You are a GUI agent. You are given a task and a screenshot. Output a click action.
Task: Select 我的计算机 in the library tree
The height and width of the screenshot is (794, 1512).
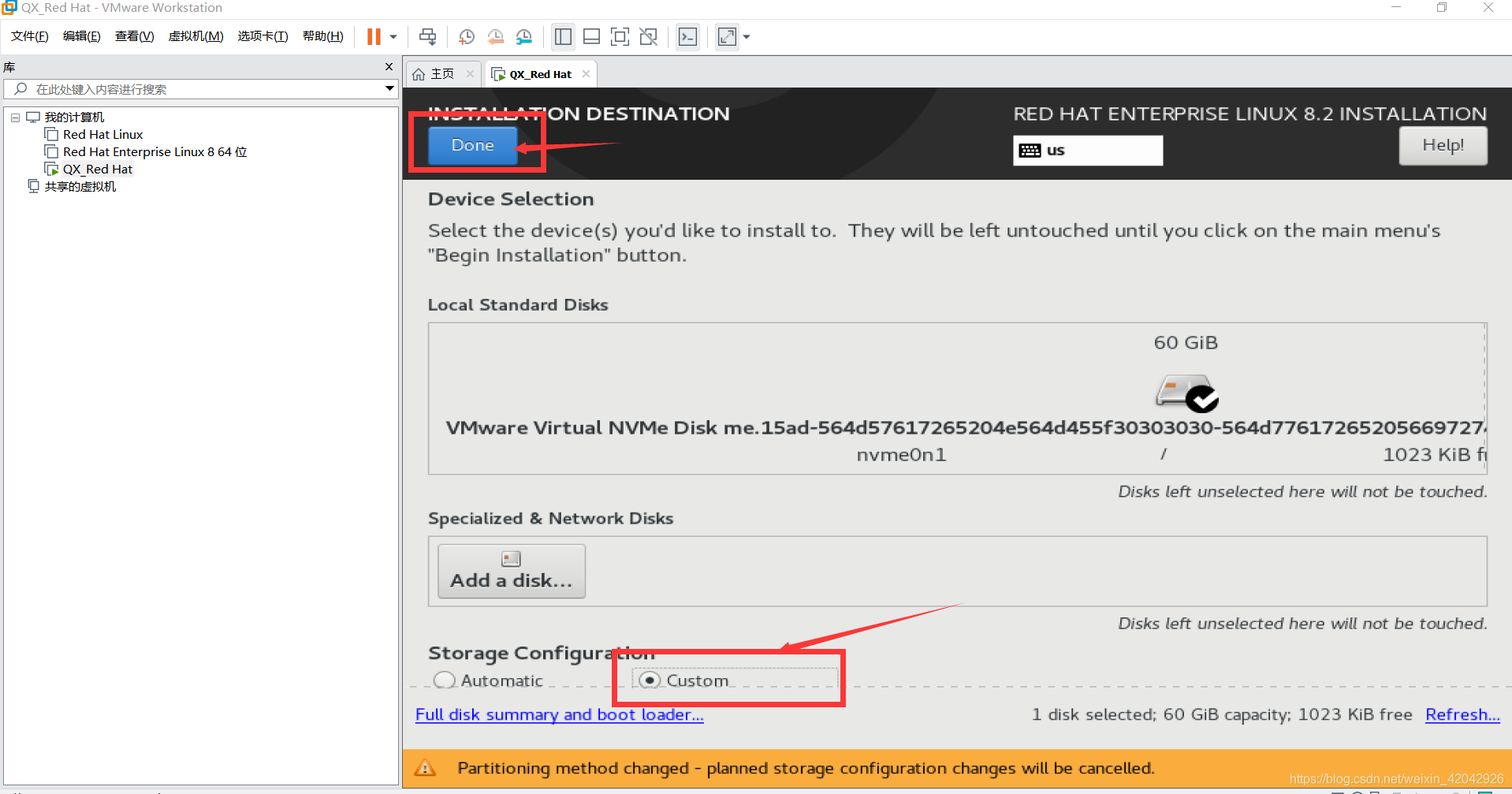coord(74,117)
